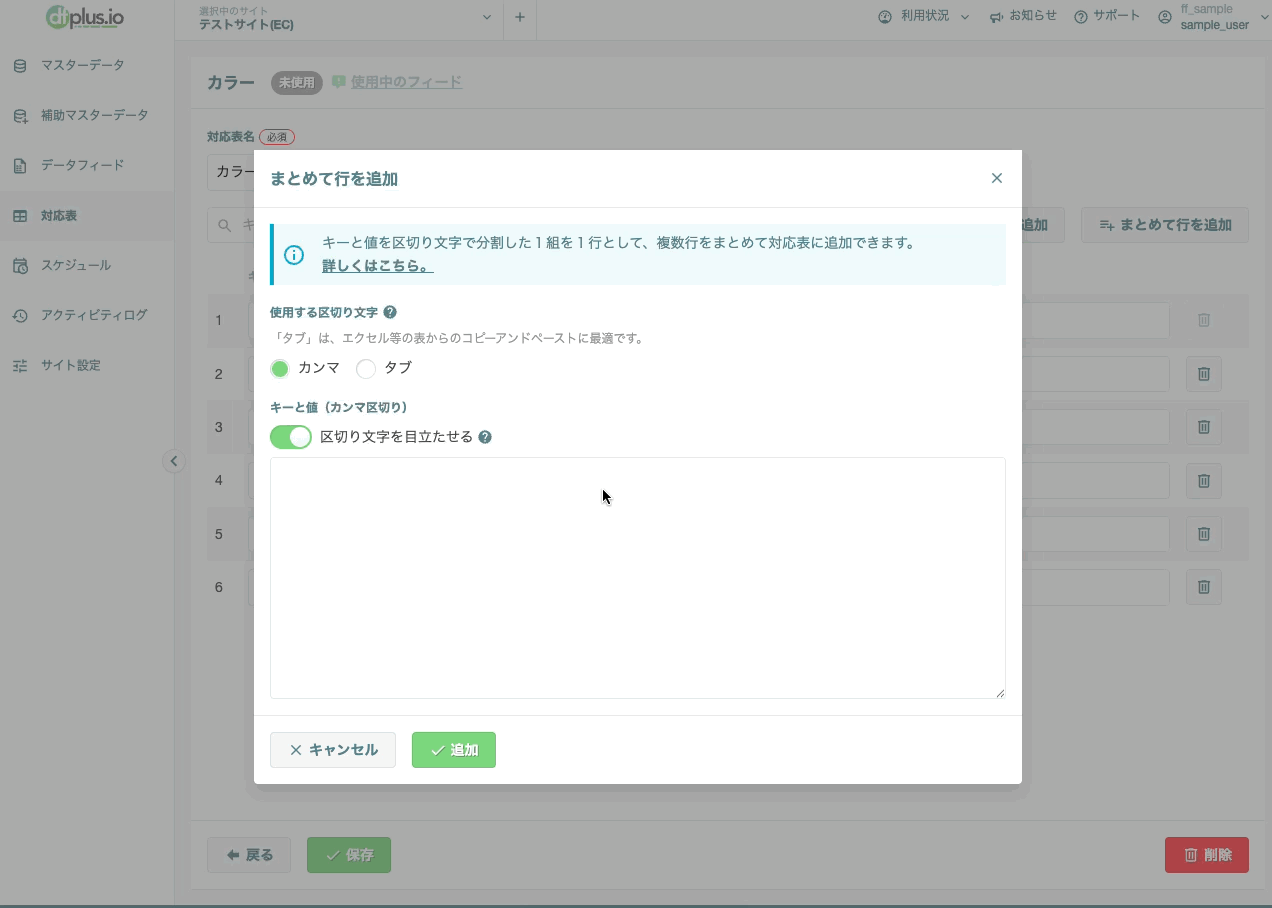Open サイト設定 in the sidebar
This screenshot has height=908, width=1272.
87,365
